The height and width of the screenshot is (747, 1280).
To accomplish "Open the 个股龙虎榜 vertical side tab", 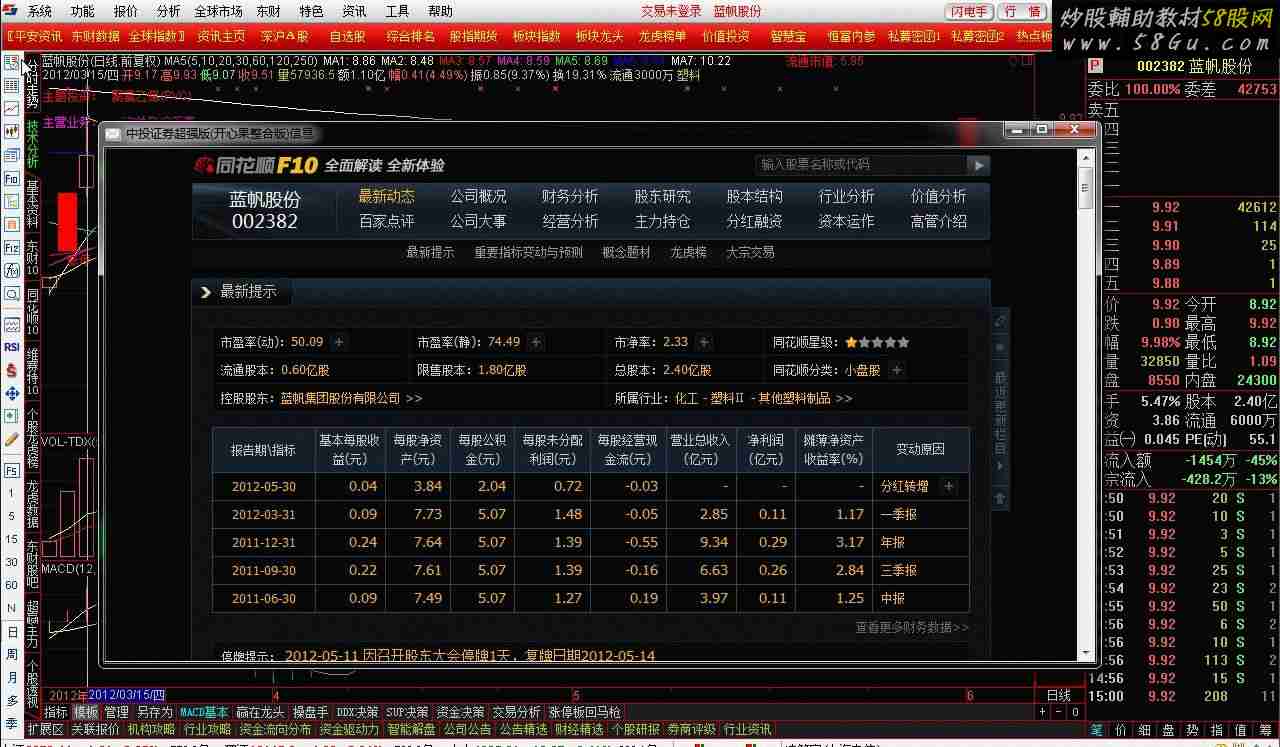I will 32,438.
